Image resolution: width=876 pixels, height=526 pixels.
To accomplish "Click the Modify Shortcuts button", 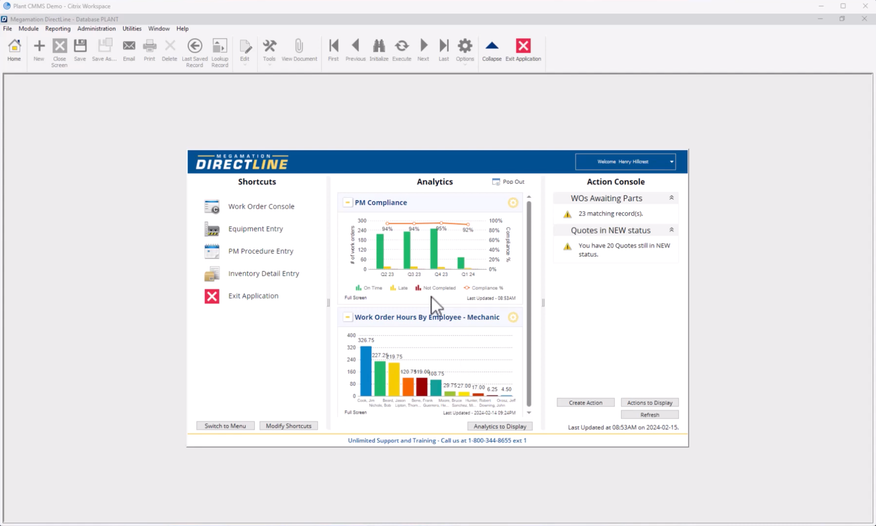I will 288,426.
